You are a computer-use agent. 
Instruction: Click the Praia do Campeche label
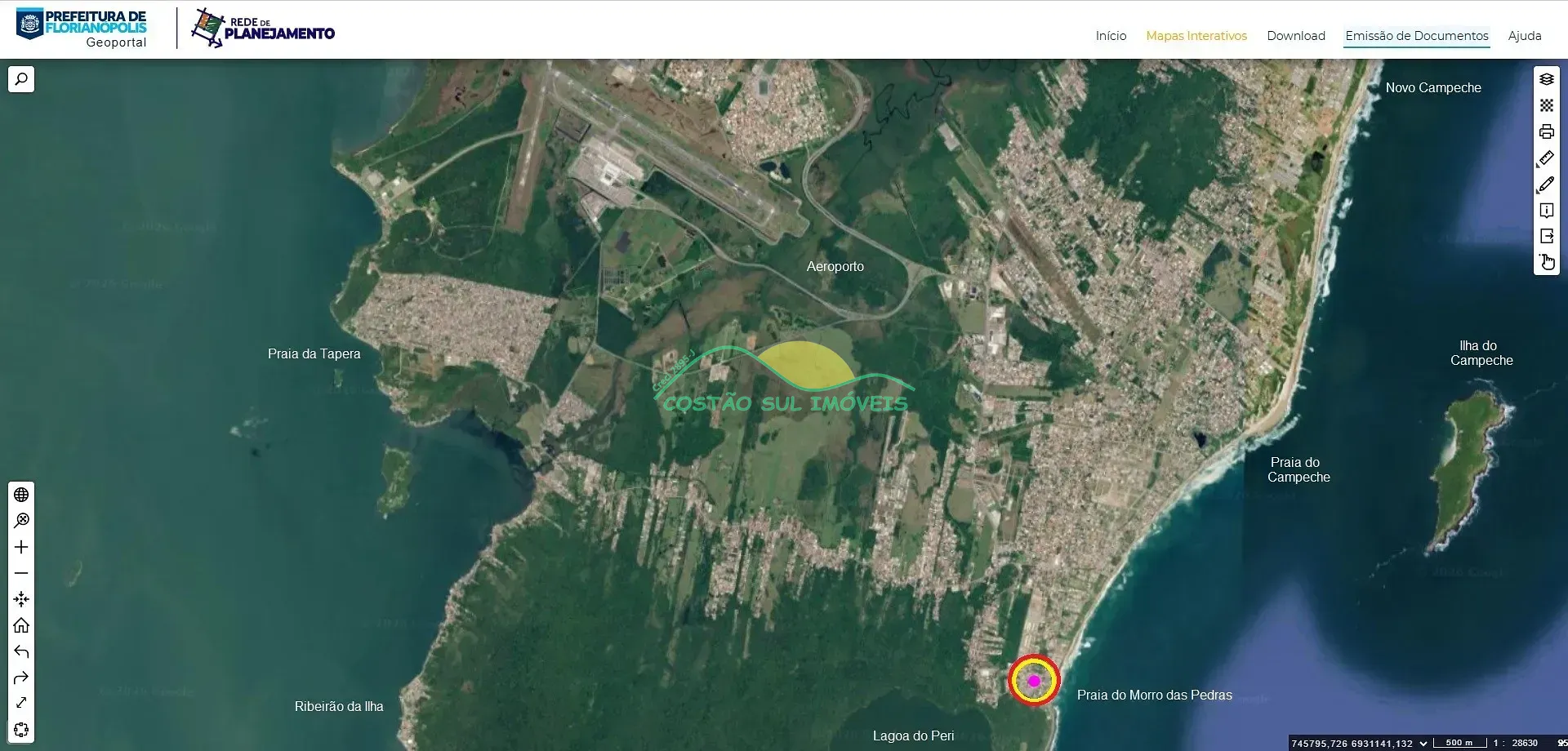1298,470
